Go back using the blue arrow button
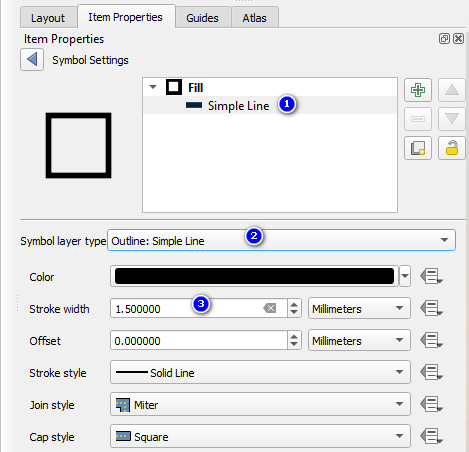 (32, 60)
